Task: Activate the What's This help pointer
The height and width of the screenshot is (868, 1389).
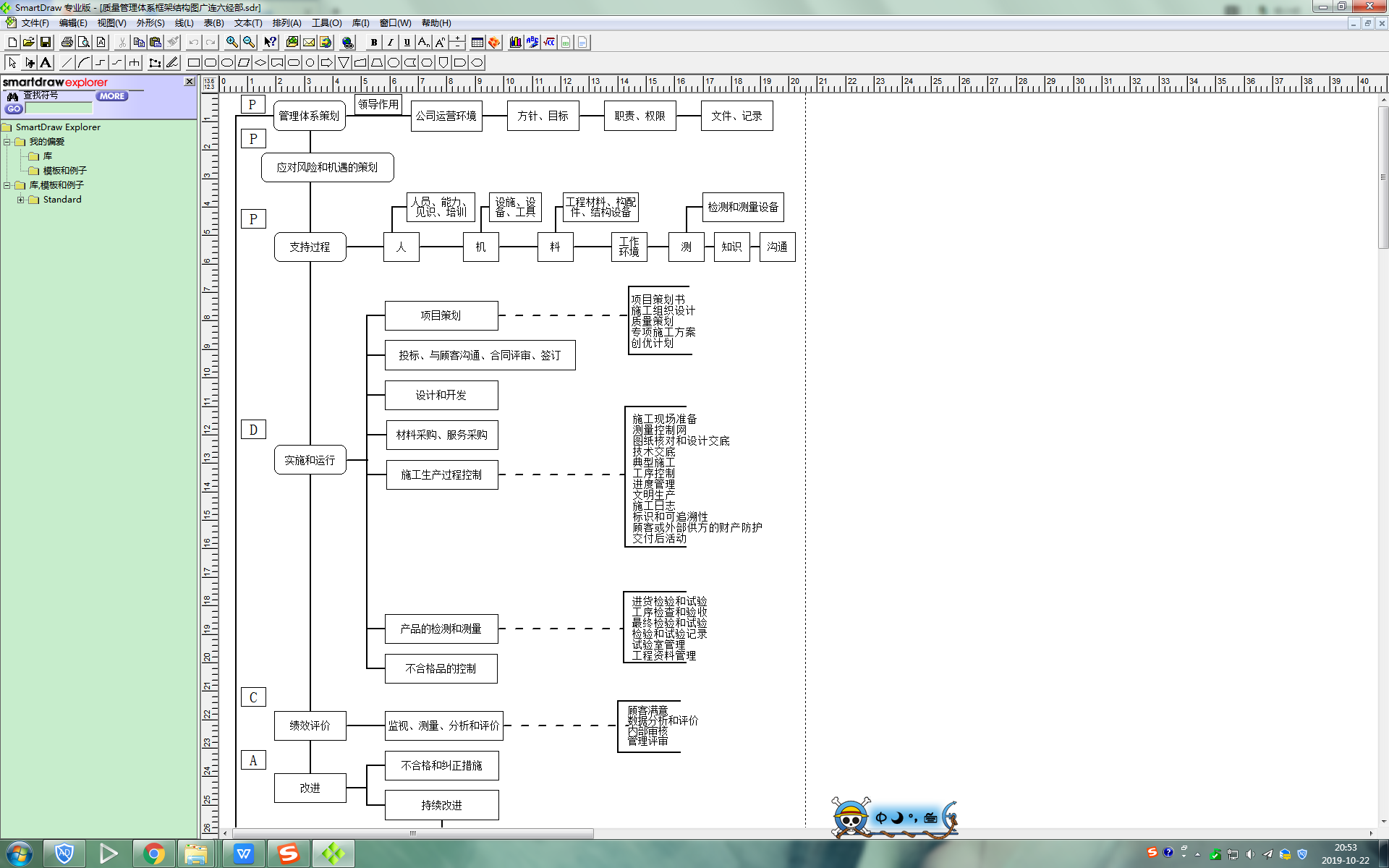Action: 271,43
